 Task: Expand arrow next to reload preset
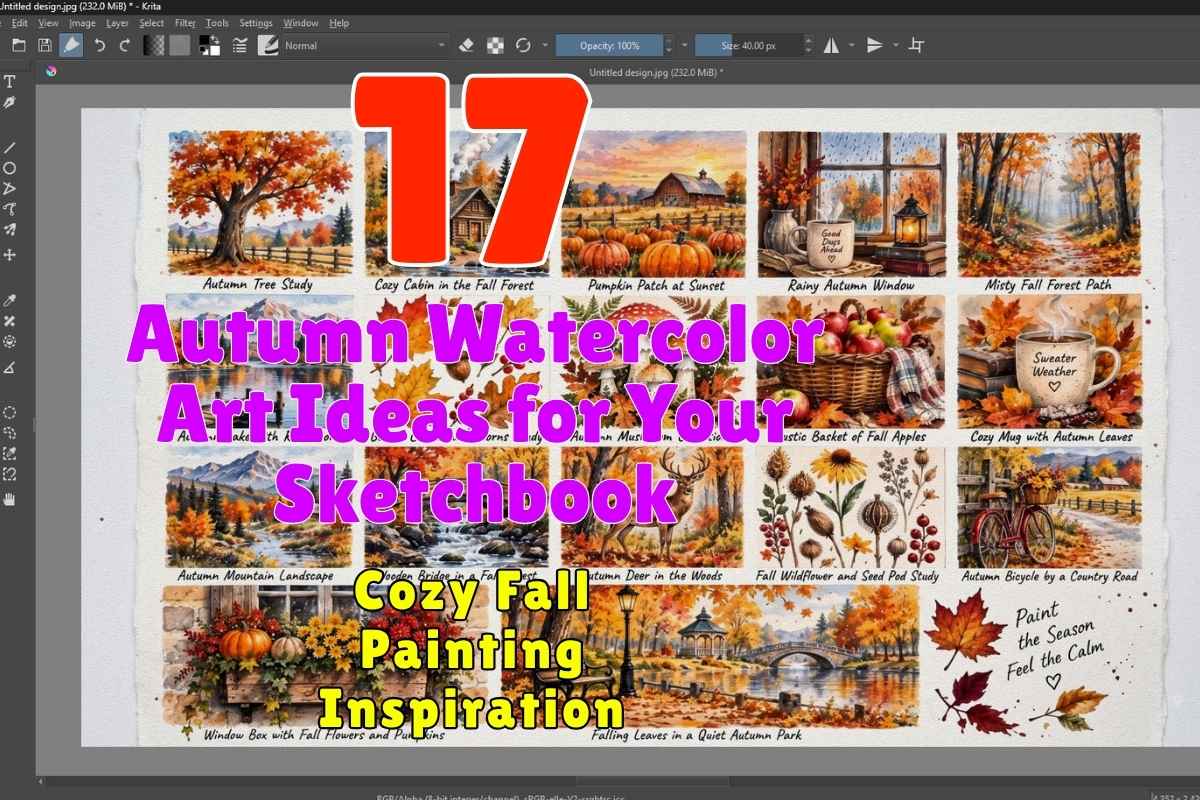(x=545, y=45)
